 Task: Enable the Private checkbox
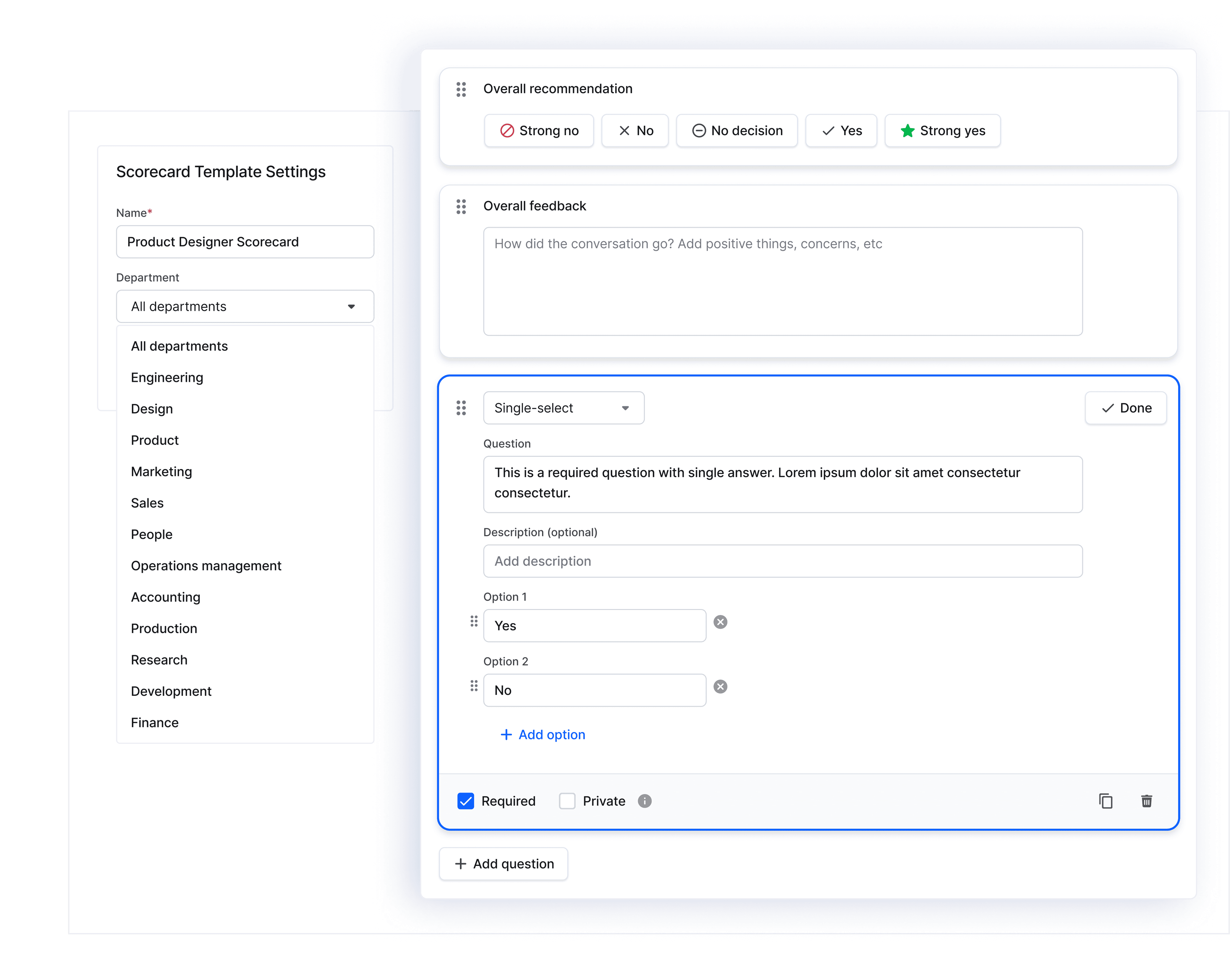point(567,801)
